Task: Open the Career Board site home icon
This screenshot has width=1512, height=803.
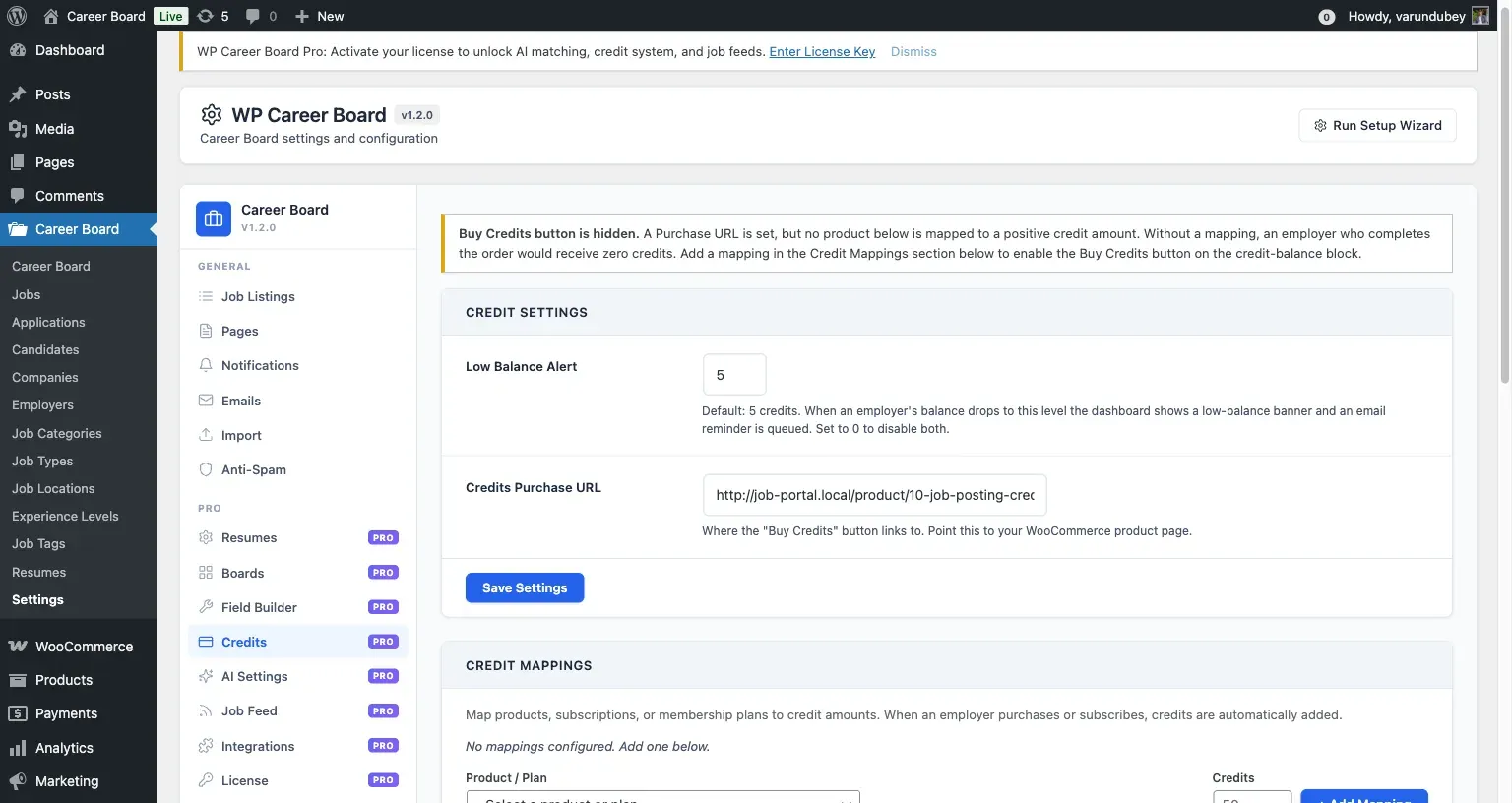Action: click(x=51, y=16)
